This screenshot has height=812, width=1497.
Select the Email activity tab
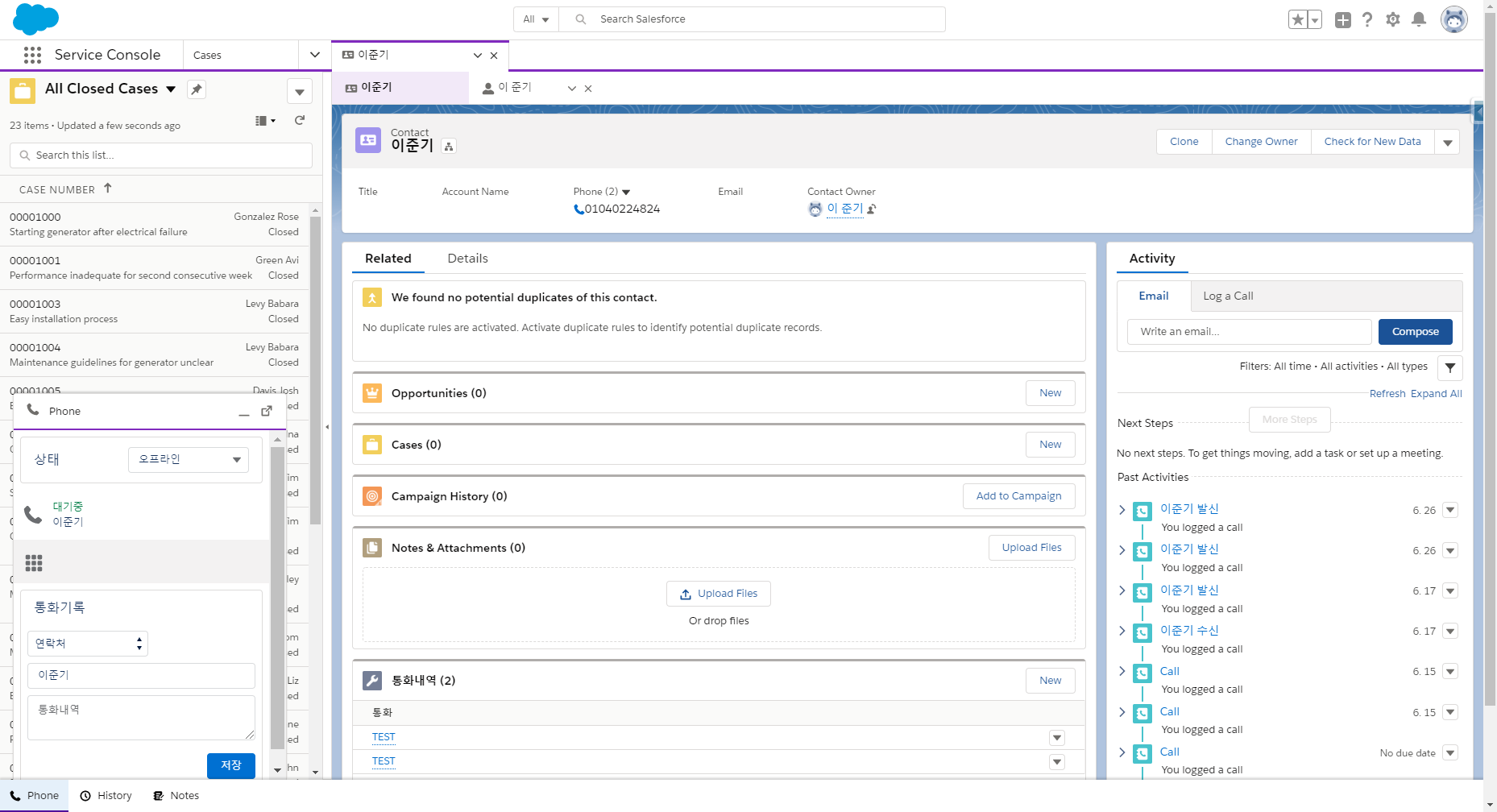[1154, 296]
